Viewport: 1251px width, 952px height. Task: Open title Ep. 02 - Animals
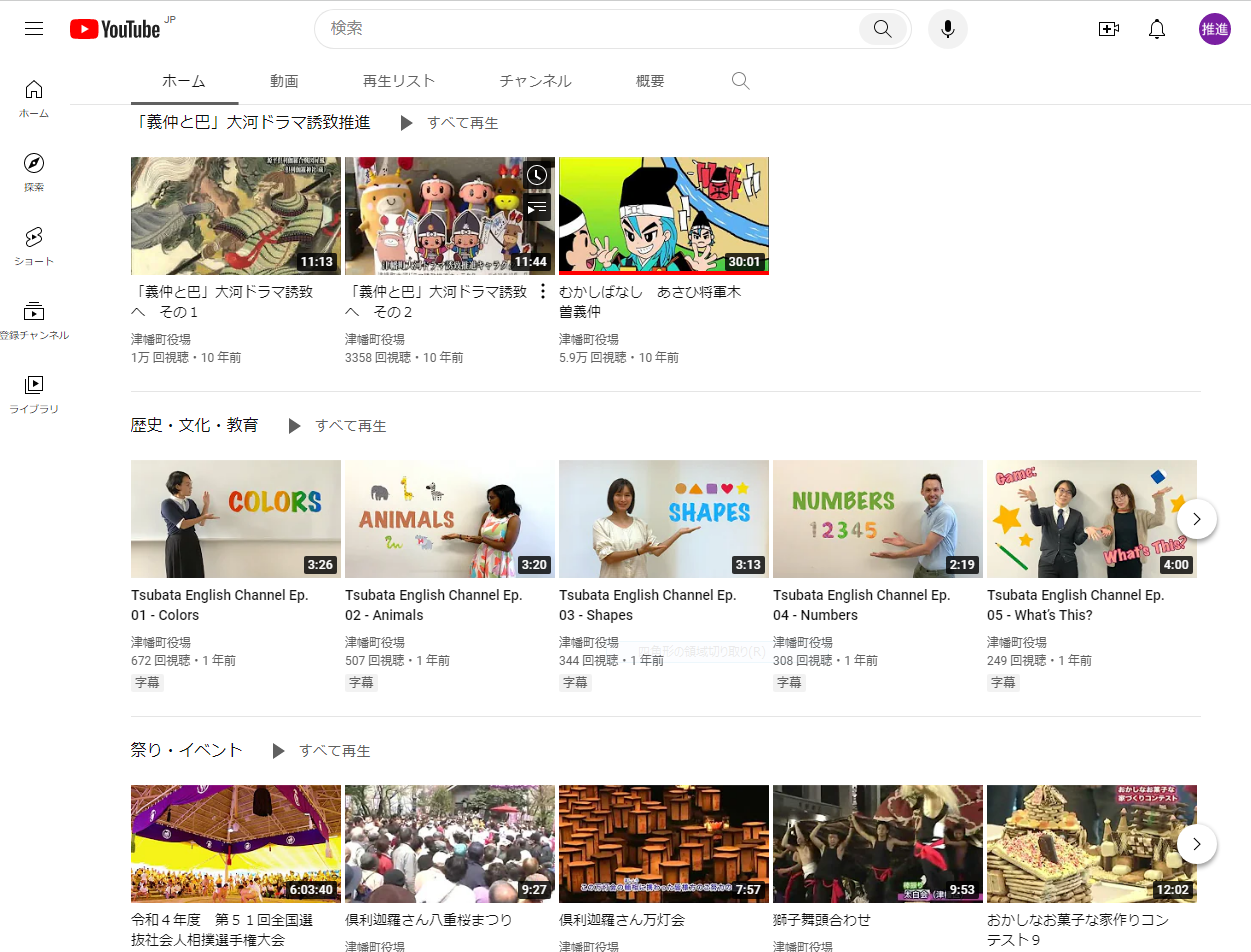point(434,605)
